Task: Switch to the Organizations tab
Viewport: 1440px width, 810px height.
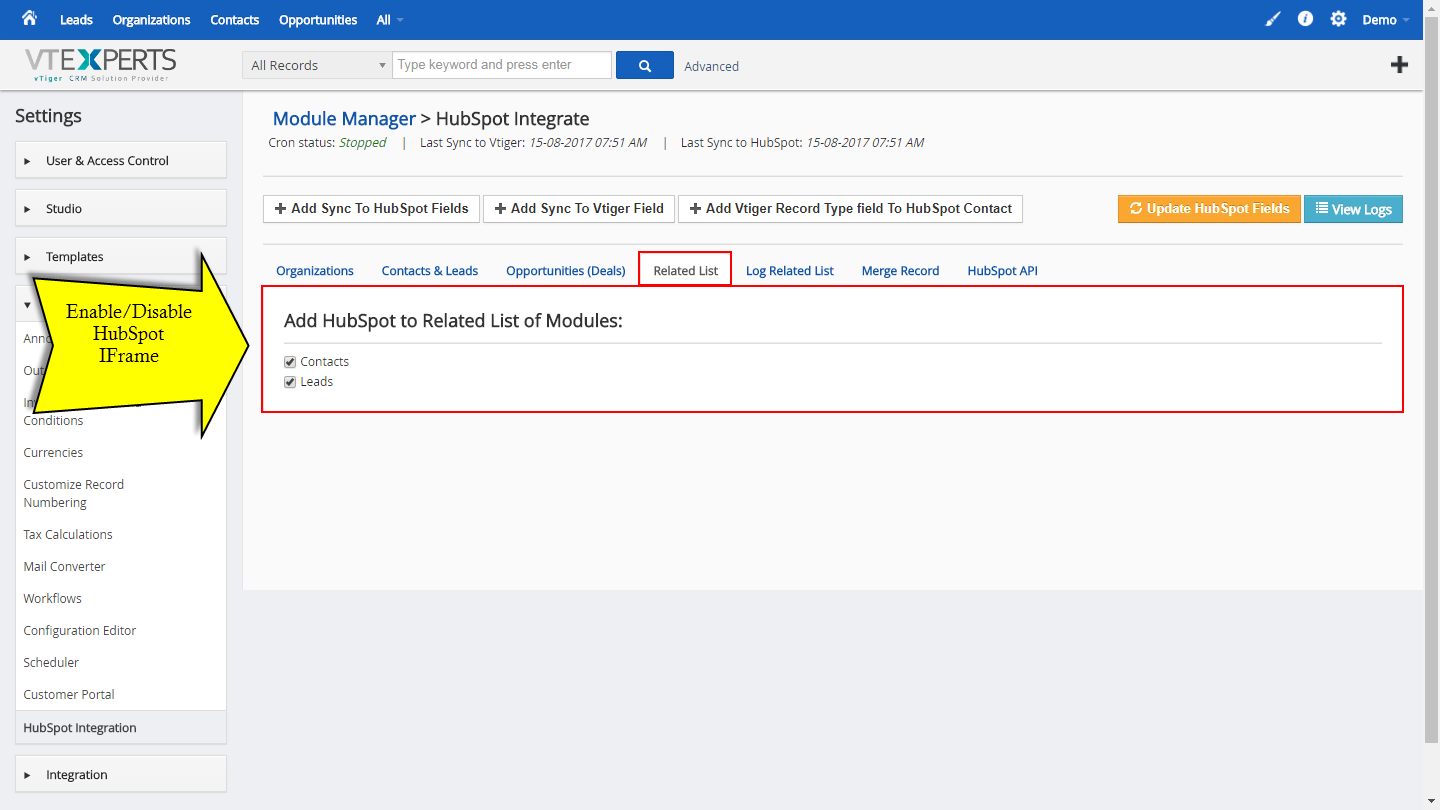Action: point(315,270)
